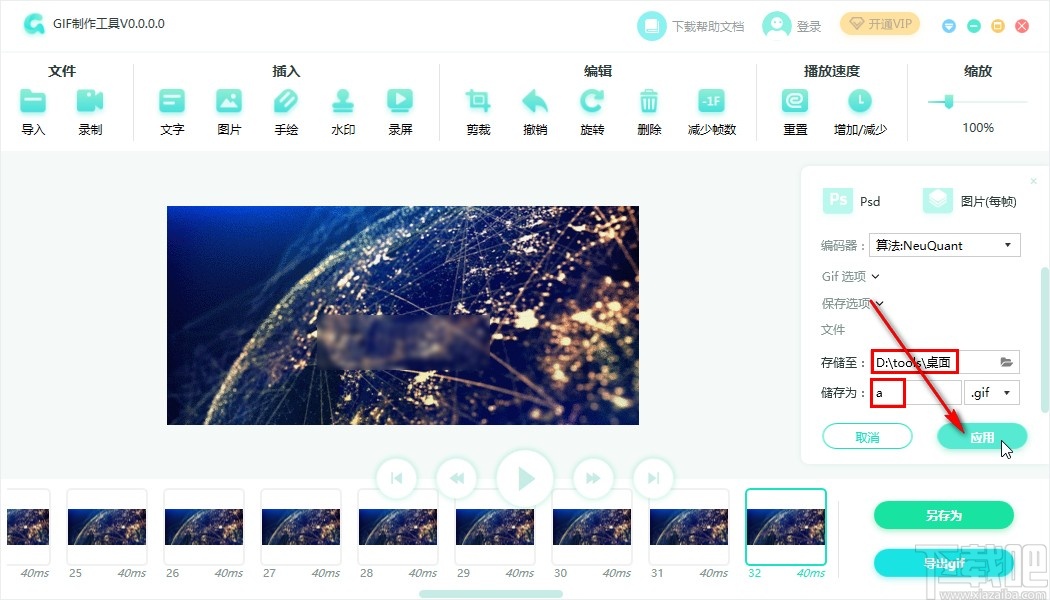Click the 应用 apply button

click(982, 437)
